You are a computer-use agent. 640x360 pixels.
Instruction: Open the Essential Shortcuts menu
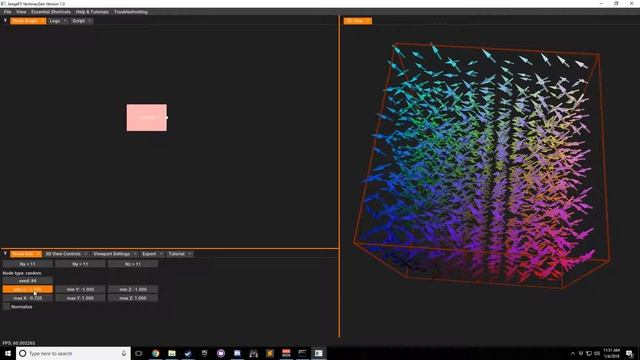coord(51,12)
